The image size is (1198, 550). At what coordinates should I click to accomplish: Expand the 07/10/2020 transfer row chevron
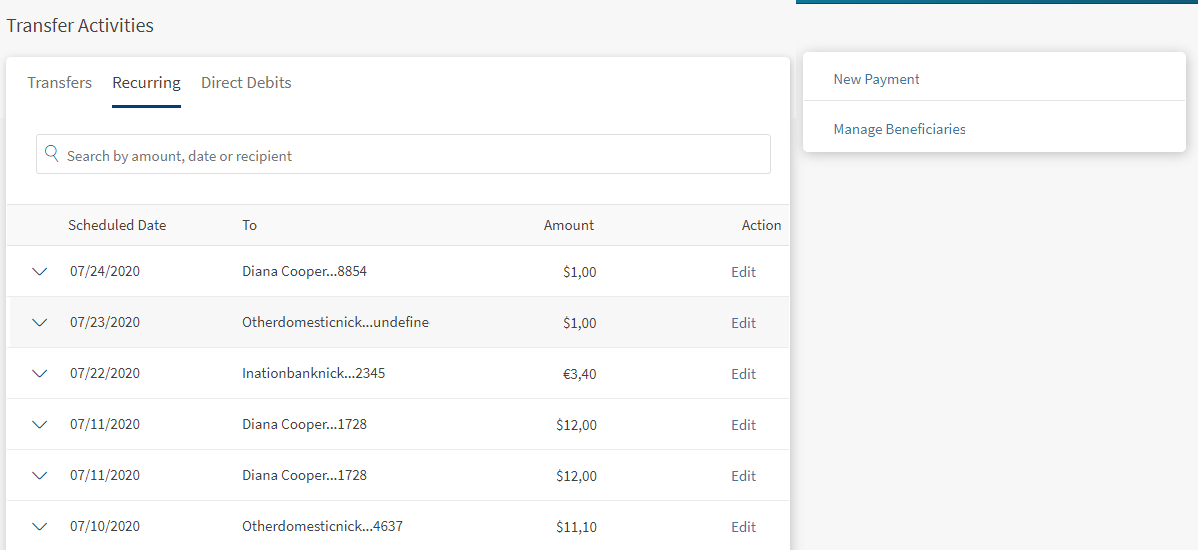click(40, 527)
